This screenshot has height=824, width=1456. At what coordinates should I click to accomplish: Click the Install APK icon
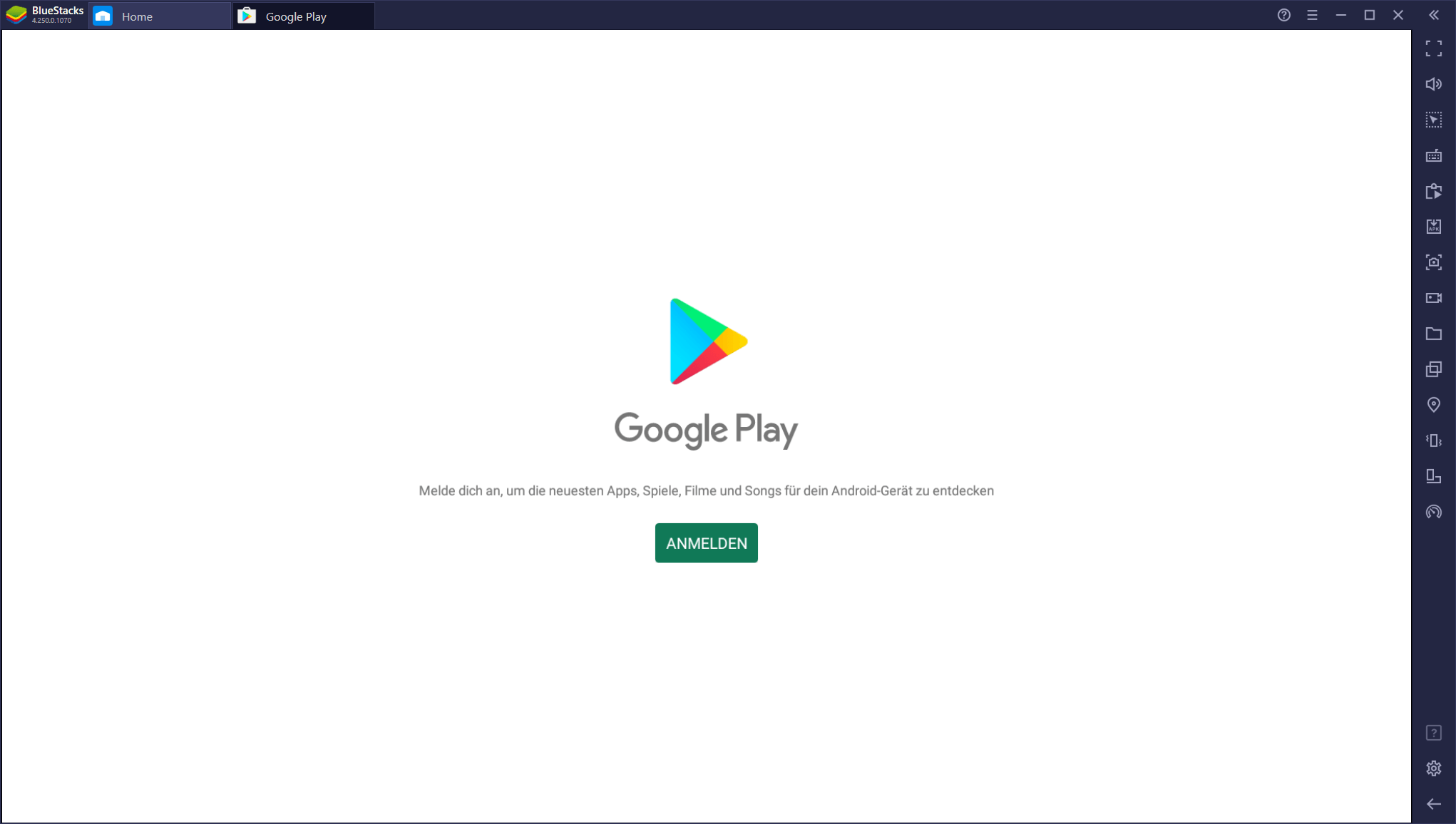click(x=1433, y=227)
